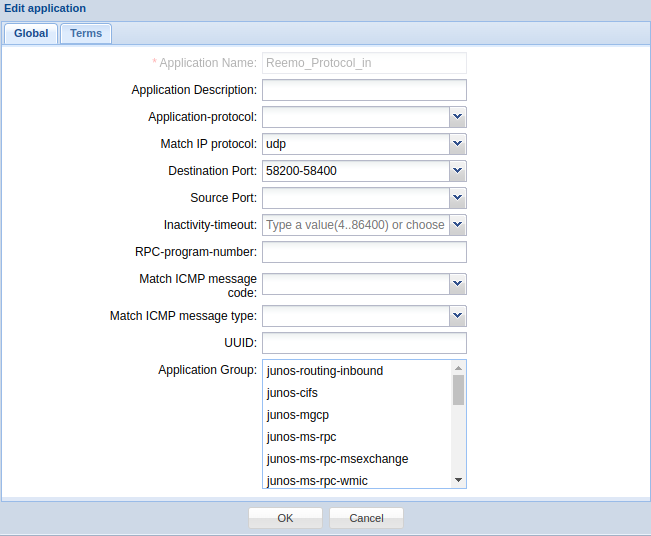651x536 pixels.
Task: Open the Application-protocol dropdown arrow
Action: click(x=457, y=117)
